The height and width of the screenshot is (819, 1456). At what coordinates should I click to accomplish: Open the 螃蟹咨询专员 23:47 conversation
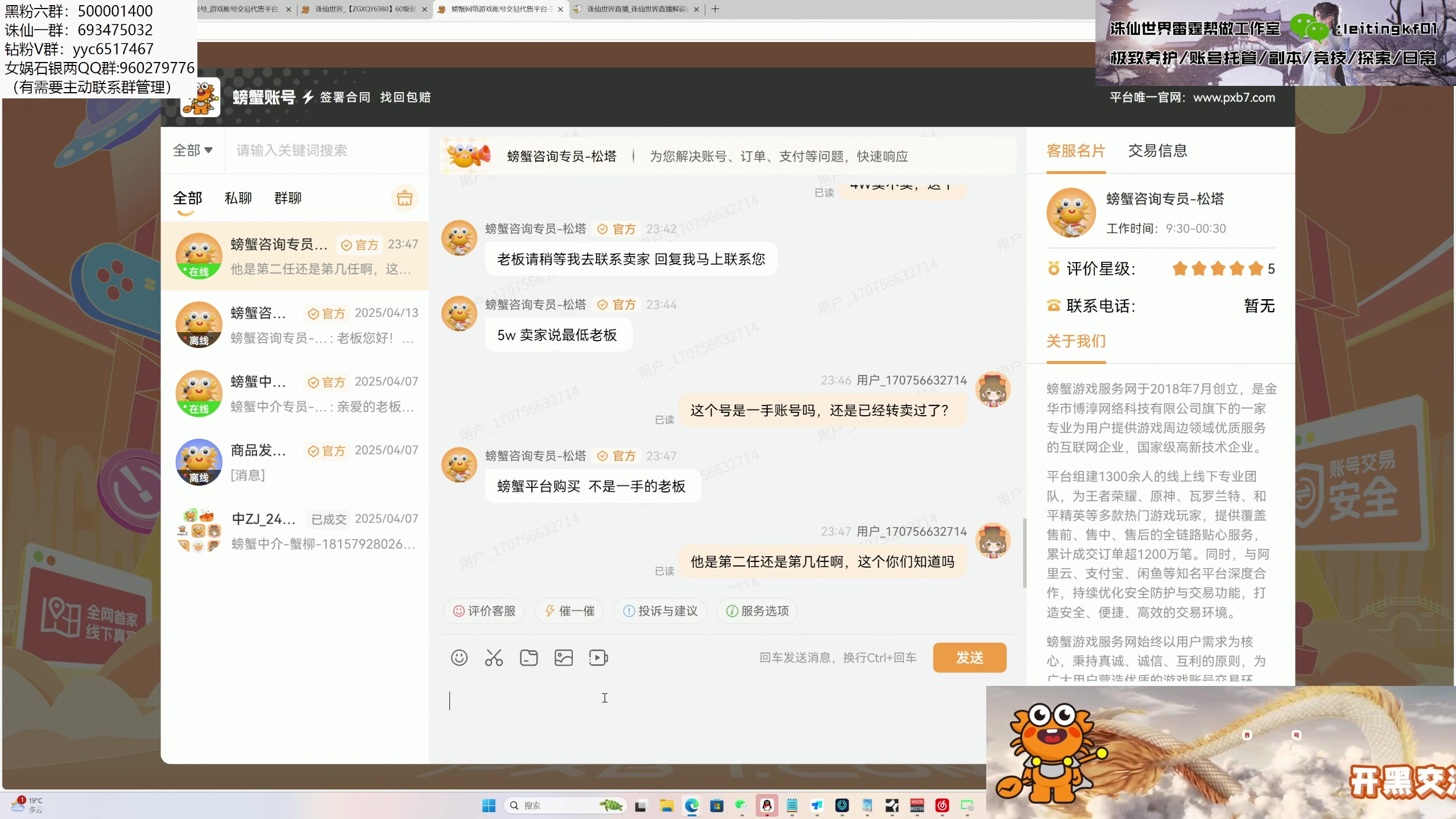295,256
